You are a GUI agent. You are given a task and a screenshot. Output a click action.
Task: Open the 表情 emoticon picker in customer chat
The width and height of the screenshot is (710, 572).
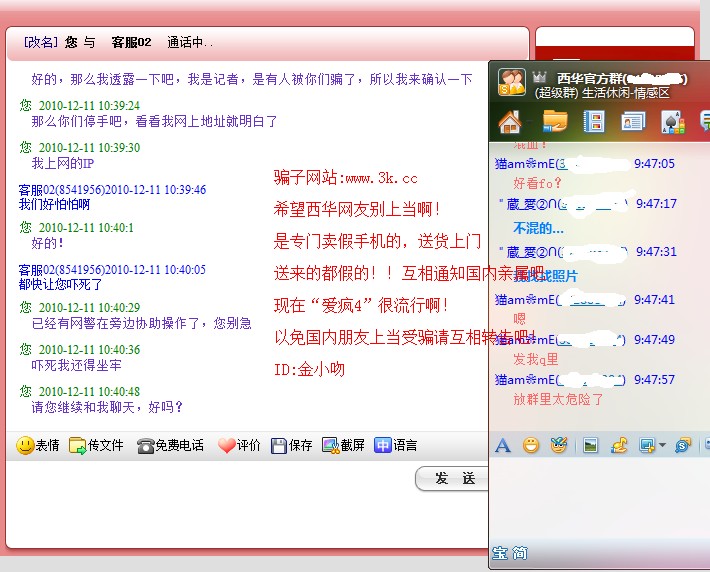point(38,445)
